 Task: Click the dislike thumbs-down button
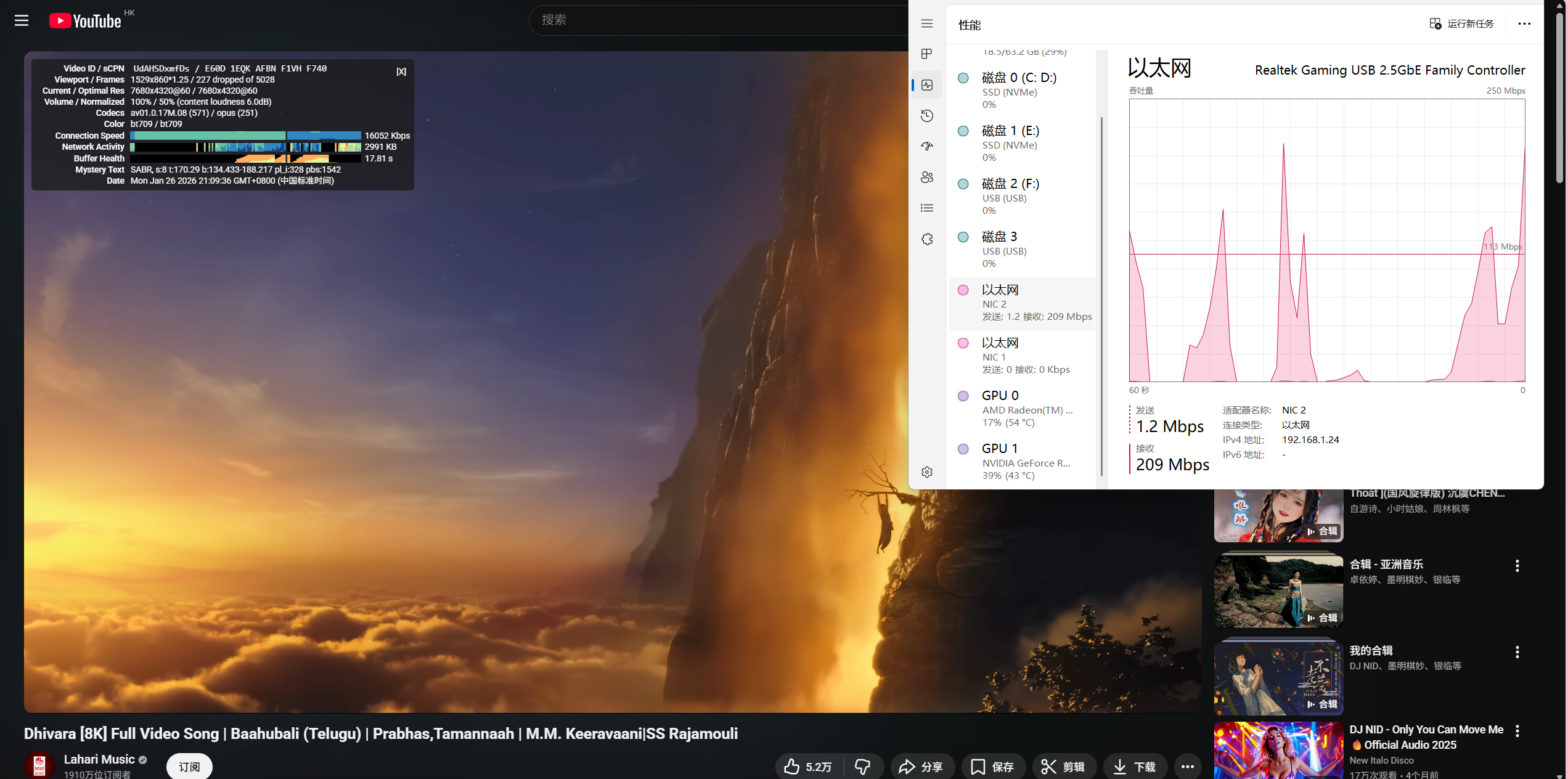click(x=862, y=766)
